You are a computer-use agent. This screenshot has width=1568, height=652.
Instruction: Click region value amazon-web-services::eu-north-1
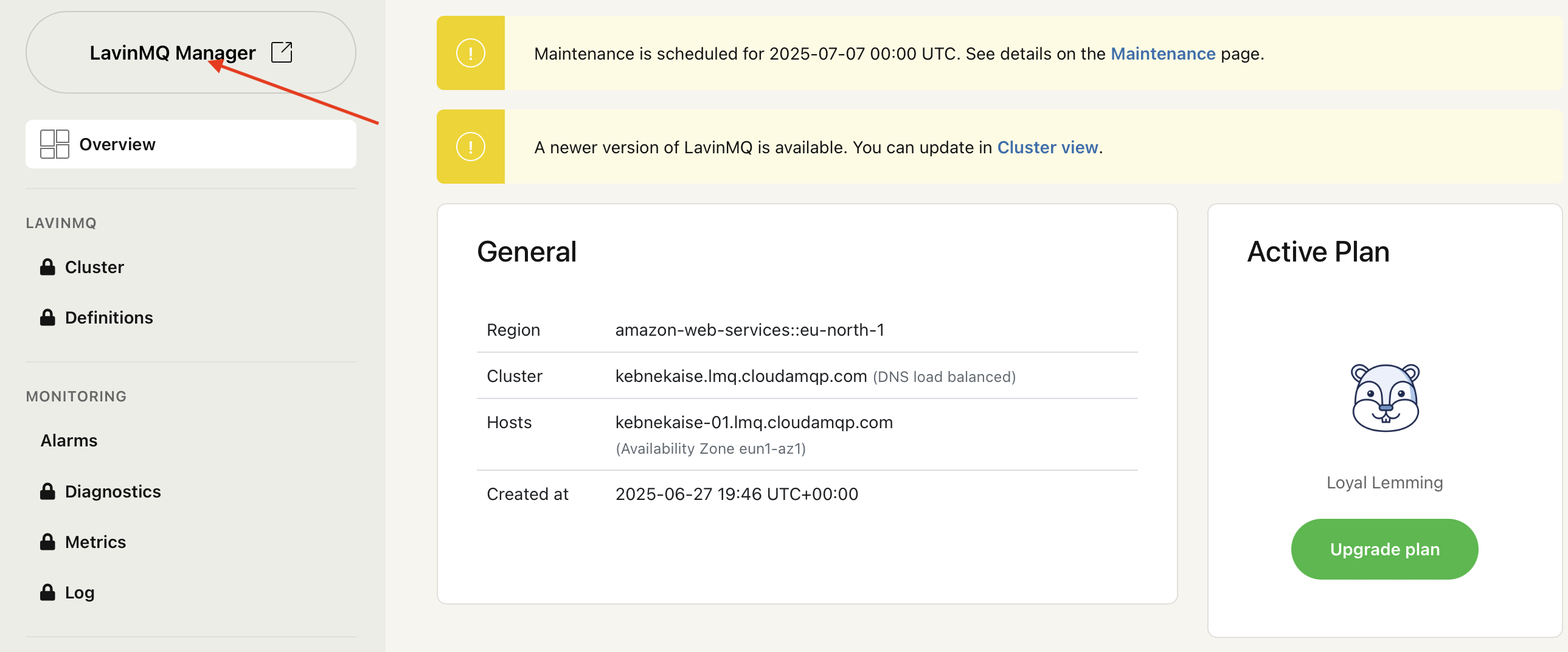point(750,330)
